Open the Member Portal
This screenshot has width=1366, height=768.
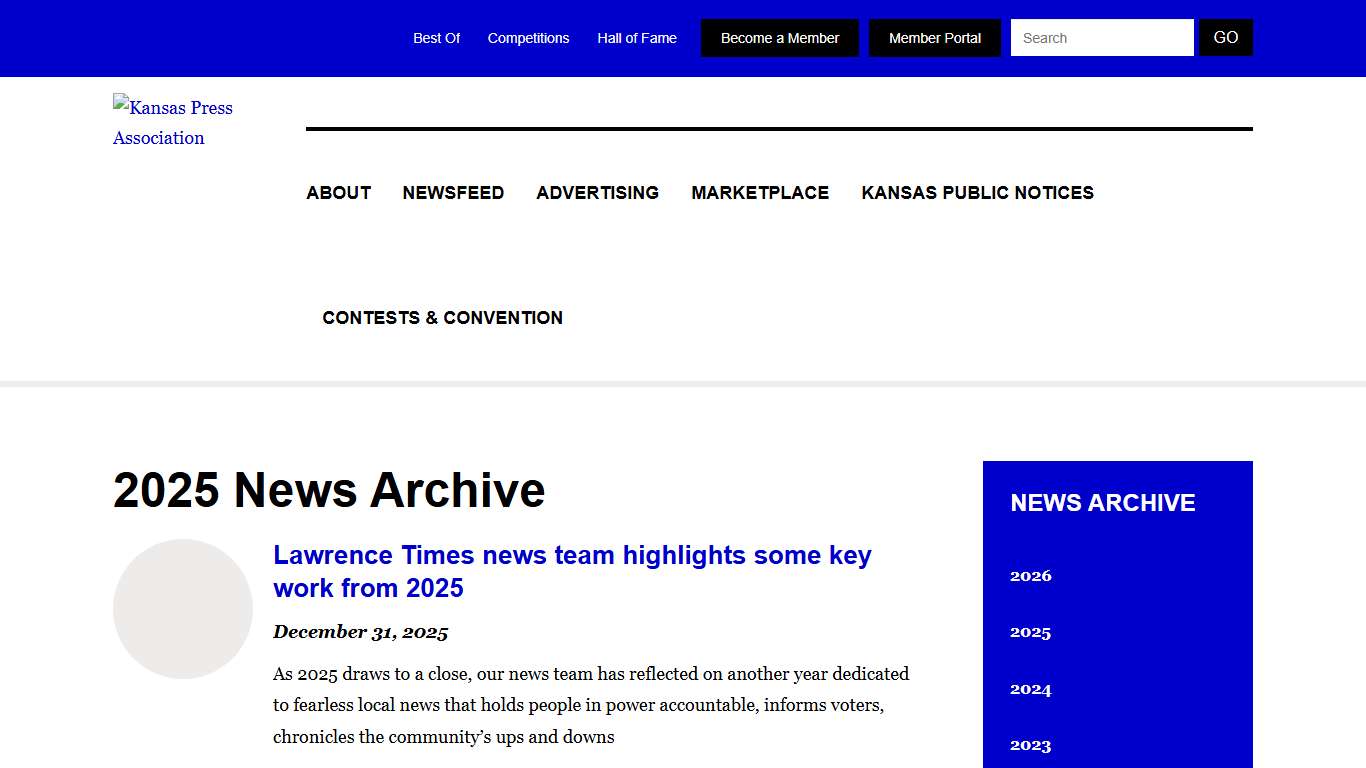(934, 37)
